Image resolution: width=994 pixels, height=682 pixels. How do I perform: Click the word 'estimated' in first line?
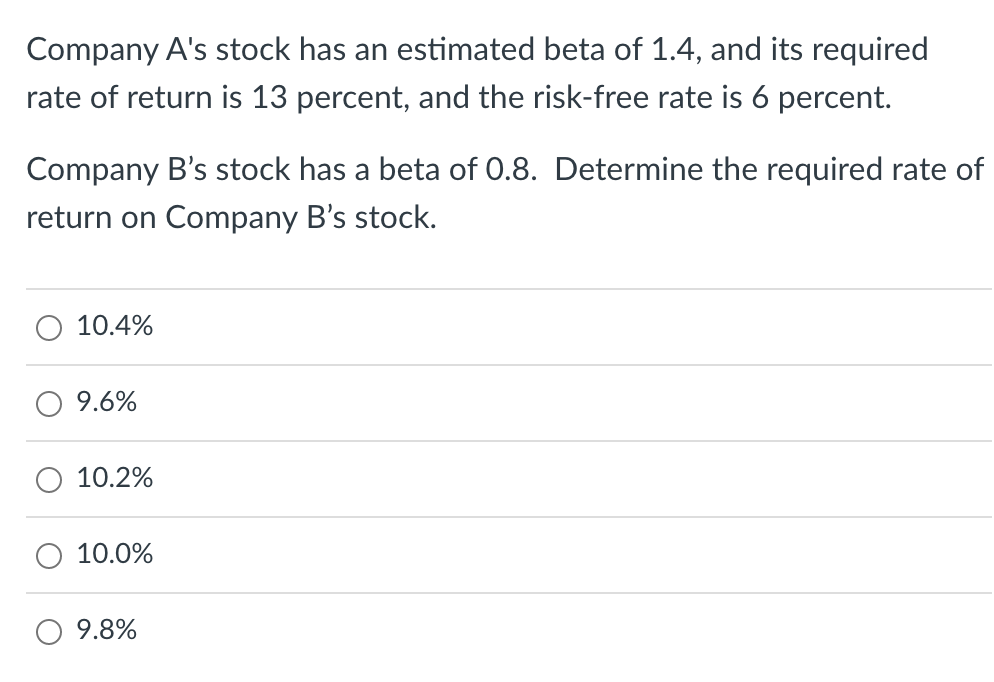(466, 49)
